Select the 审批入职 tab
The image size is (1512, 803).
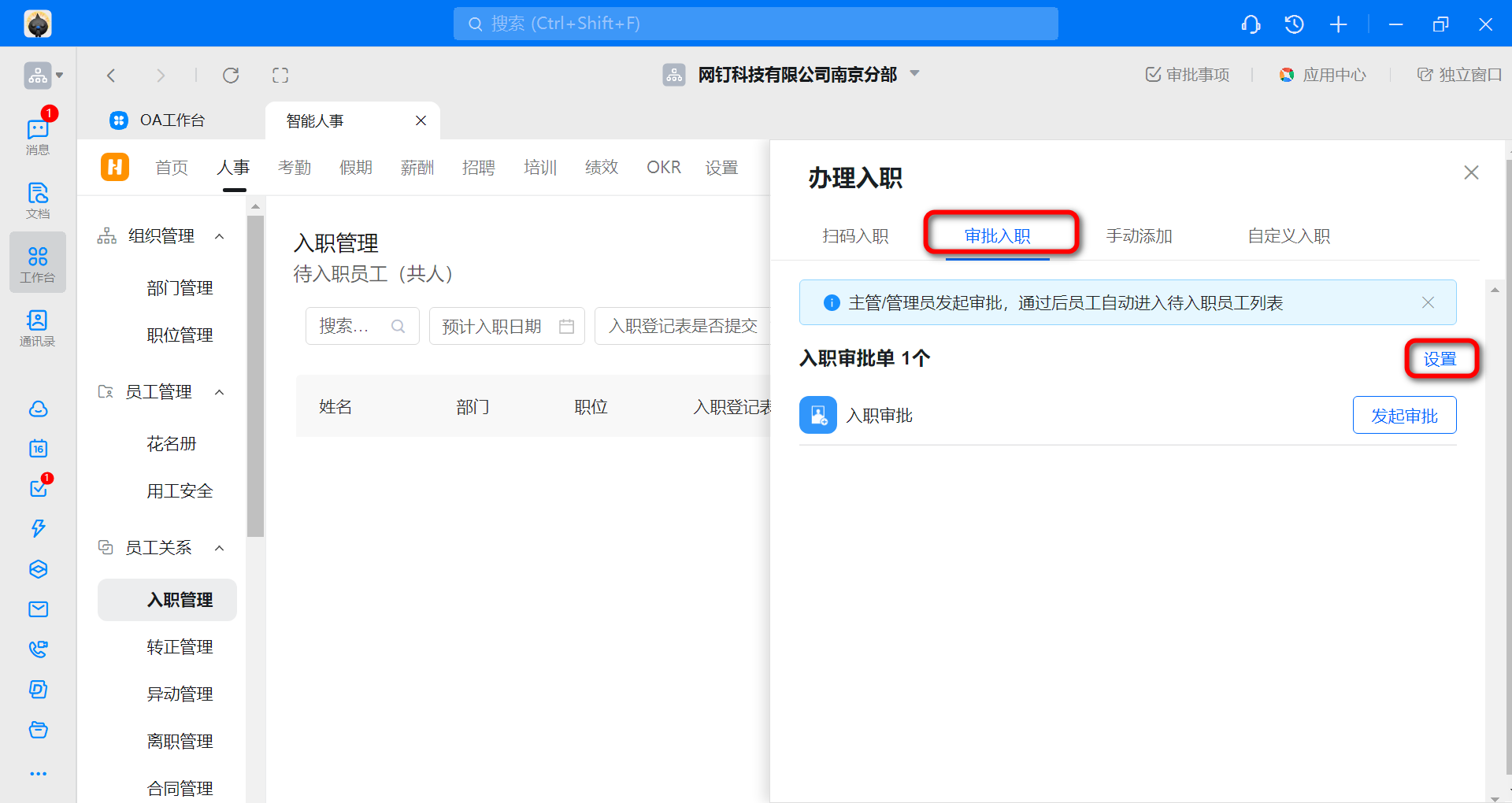(997, 236)
